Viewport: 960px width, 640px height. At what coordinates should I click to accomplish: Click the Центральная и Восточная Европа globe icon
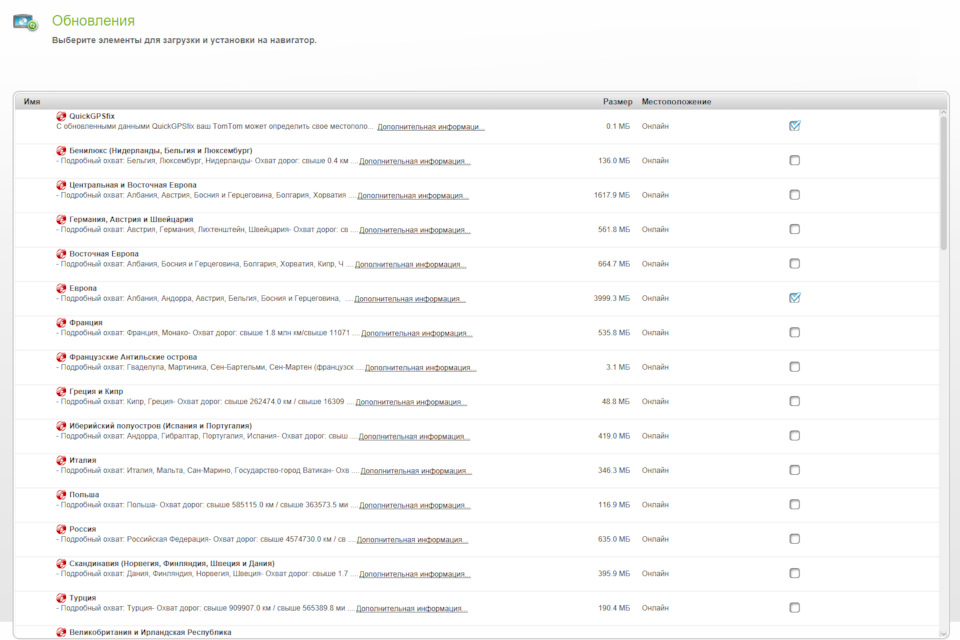click(61, 185)
